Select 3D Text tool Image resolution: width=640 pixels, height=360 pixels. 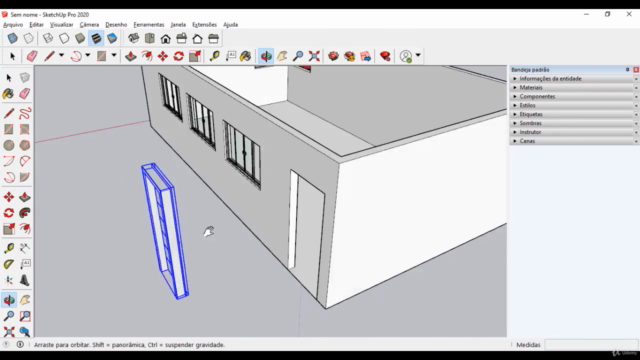pos(24,280)
